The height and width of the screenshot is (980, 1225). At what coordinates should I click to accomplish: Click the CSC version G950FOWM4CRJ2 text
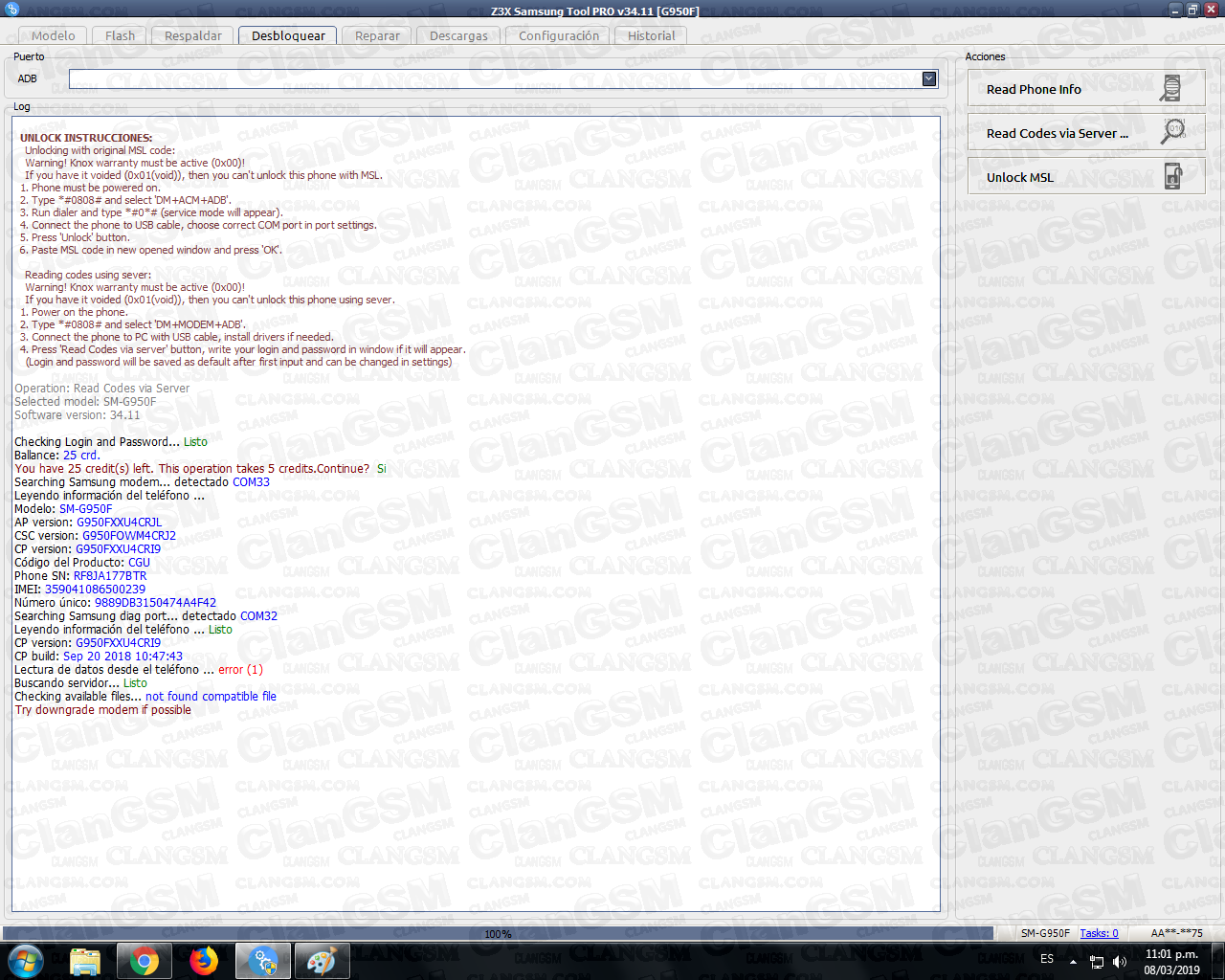(129, 536)
